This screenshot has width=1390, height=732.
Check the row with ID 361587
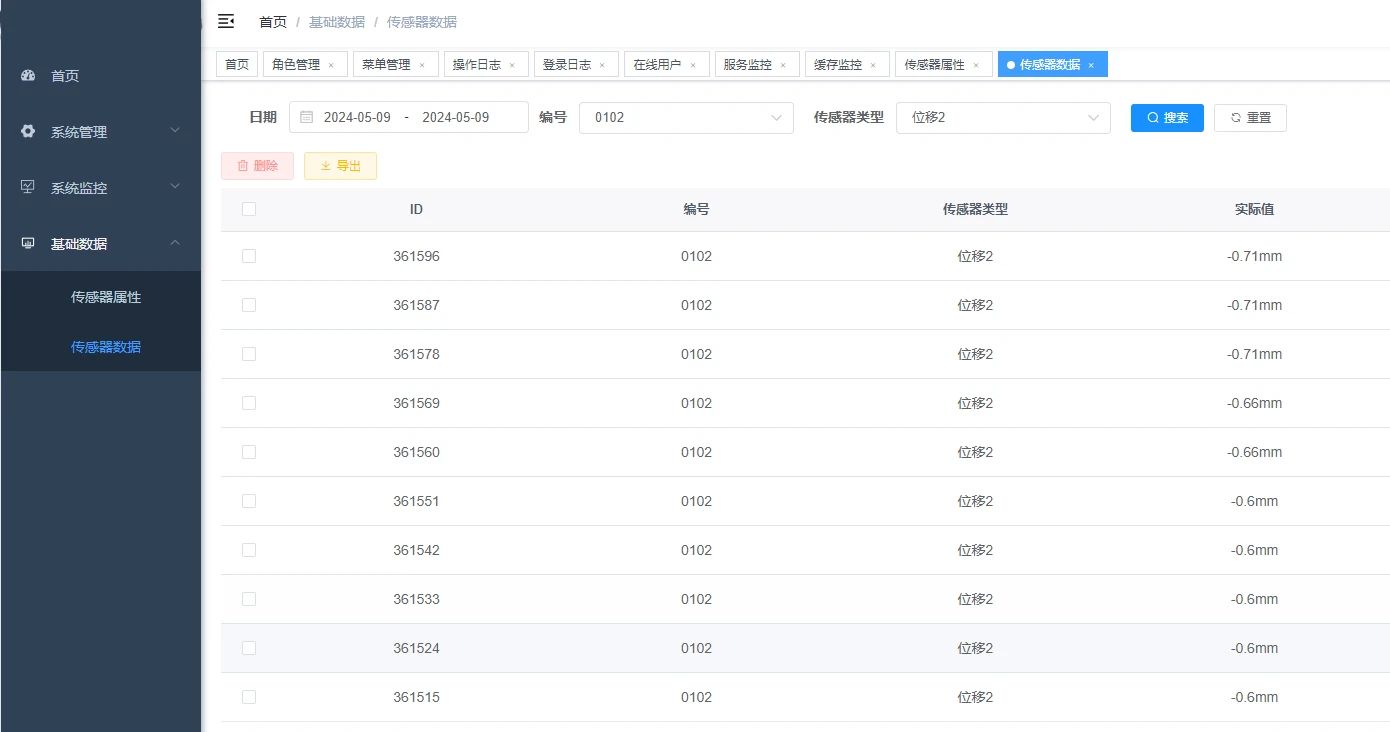pos(249,305)
